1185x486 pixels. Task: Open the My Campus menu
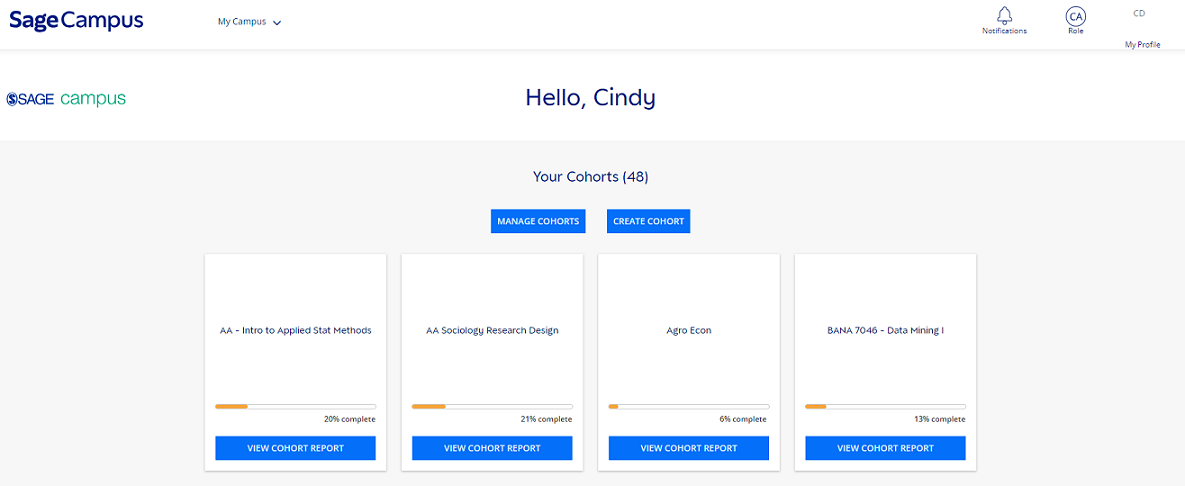(x=249, y=22)
